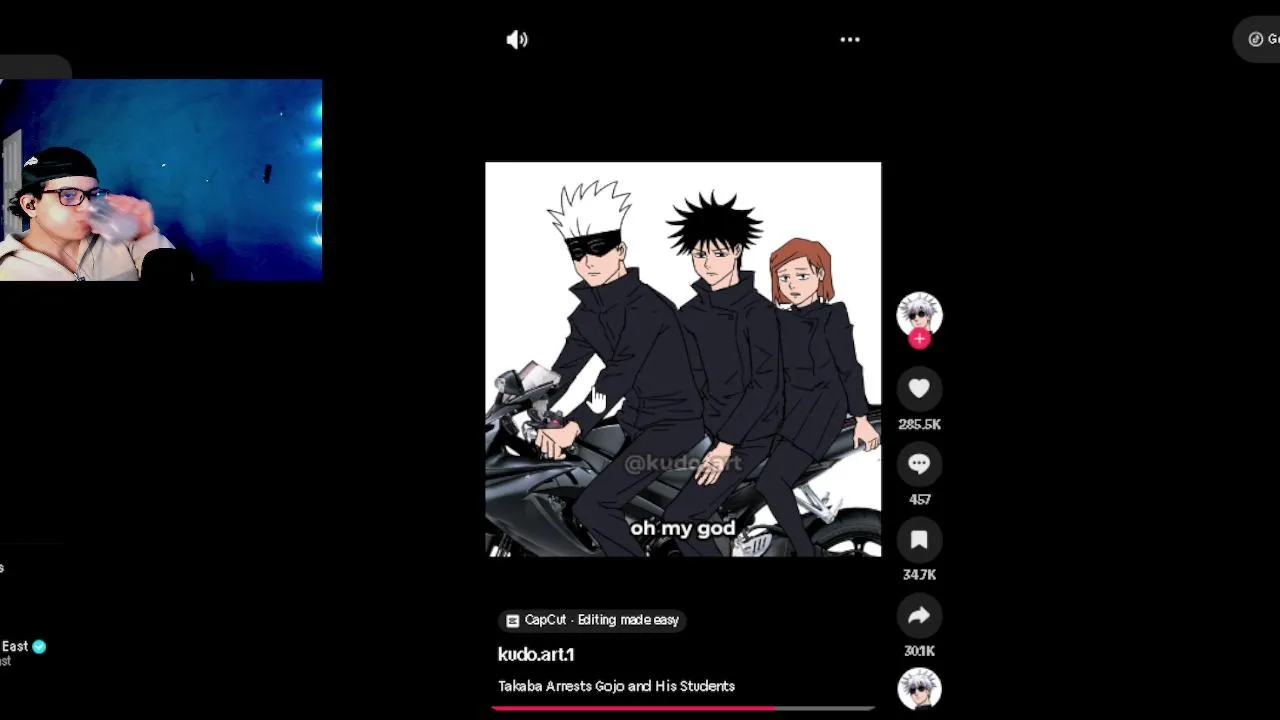Click the caption 'Takaba Arrests Gojo and His Students'
Image resolution: width=1280 pixels, height=720 pixels.
tap(616, 686)
